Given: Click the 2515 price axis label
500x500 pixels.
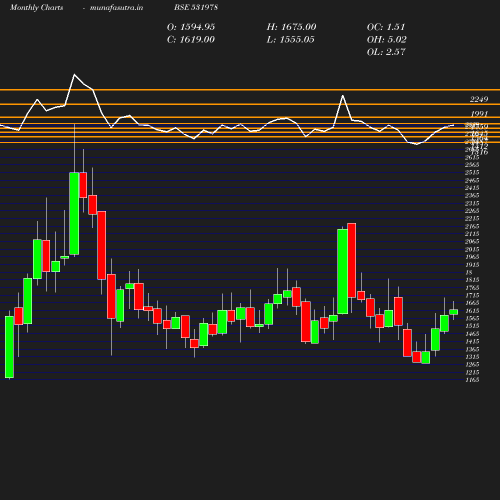Looking at the screenshot, I should (472, 173).
